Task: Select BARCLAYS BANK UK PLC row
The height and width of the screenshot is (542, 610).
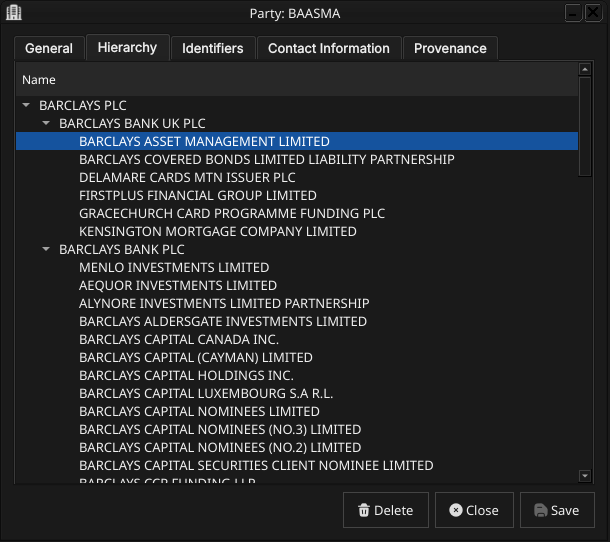Action: point(297,123)
